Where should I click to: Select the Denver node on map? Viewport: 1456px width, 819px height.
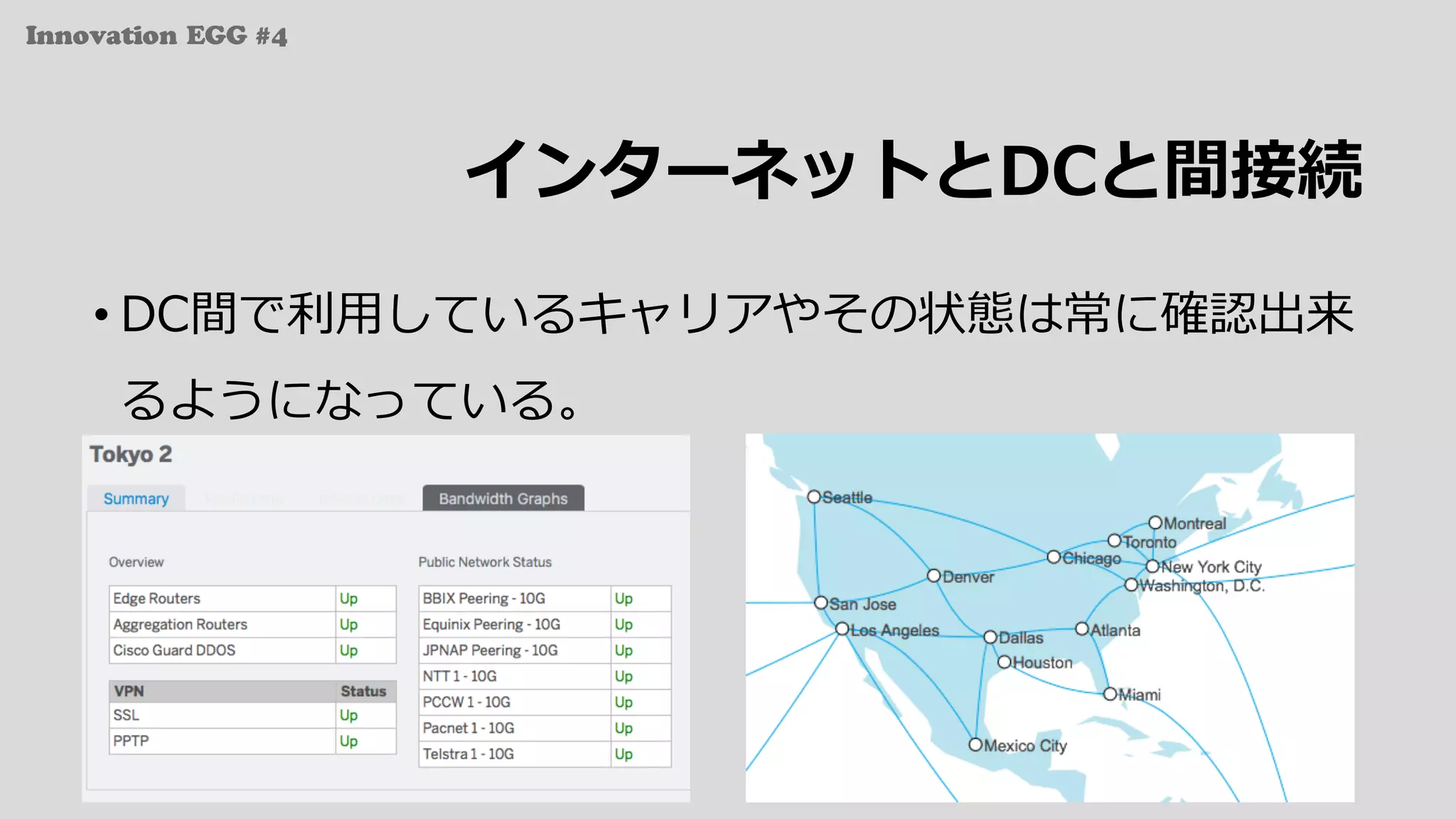tap(934, 576)
